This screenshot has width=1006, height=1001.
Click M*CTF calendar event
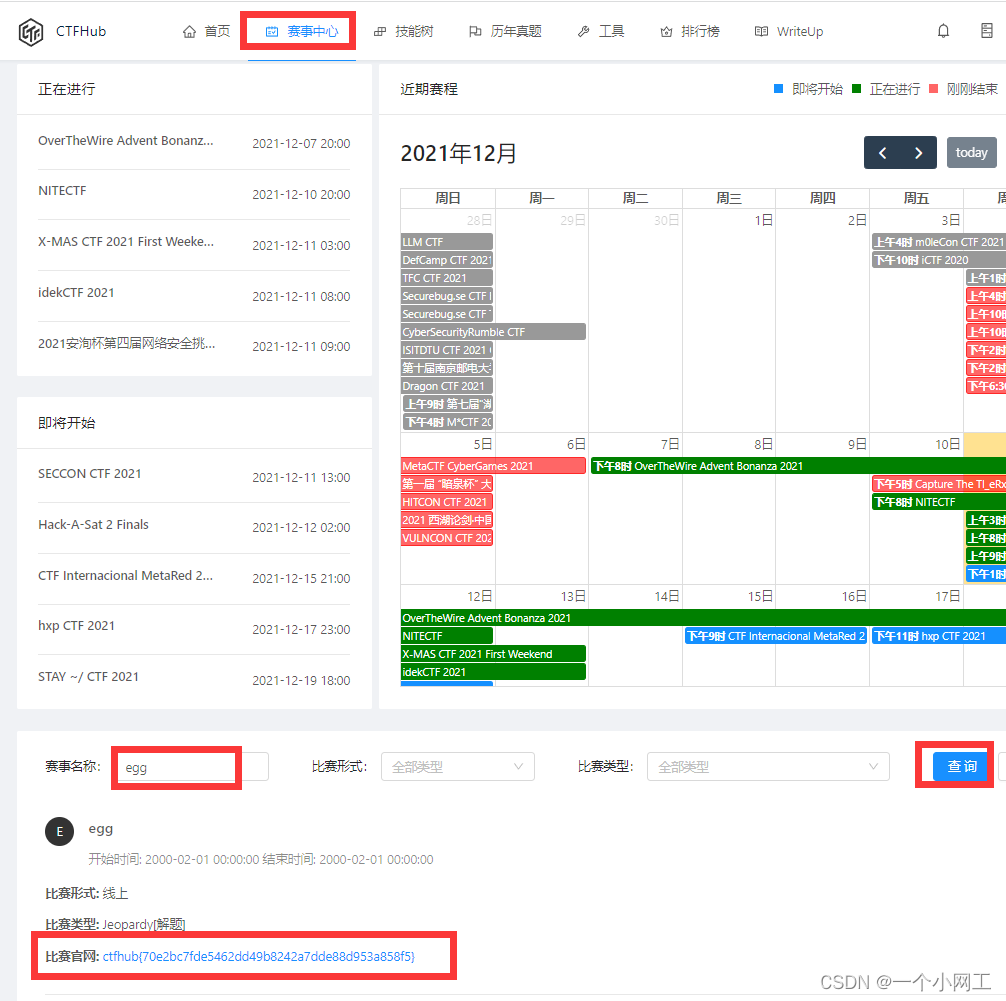(x=448, y=422)
